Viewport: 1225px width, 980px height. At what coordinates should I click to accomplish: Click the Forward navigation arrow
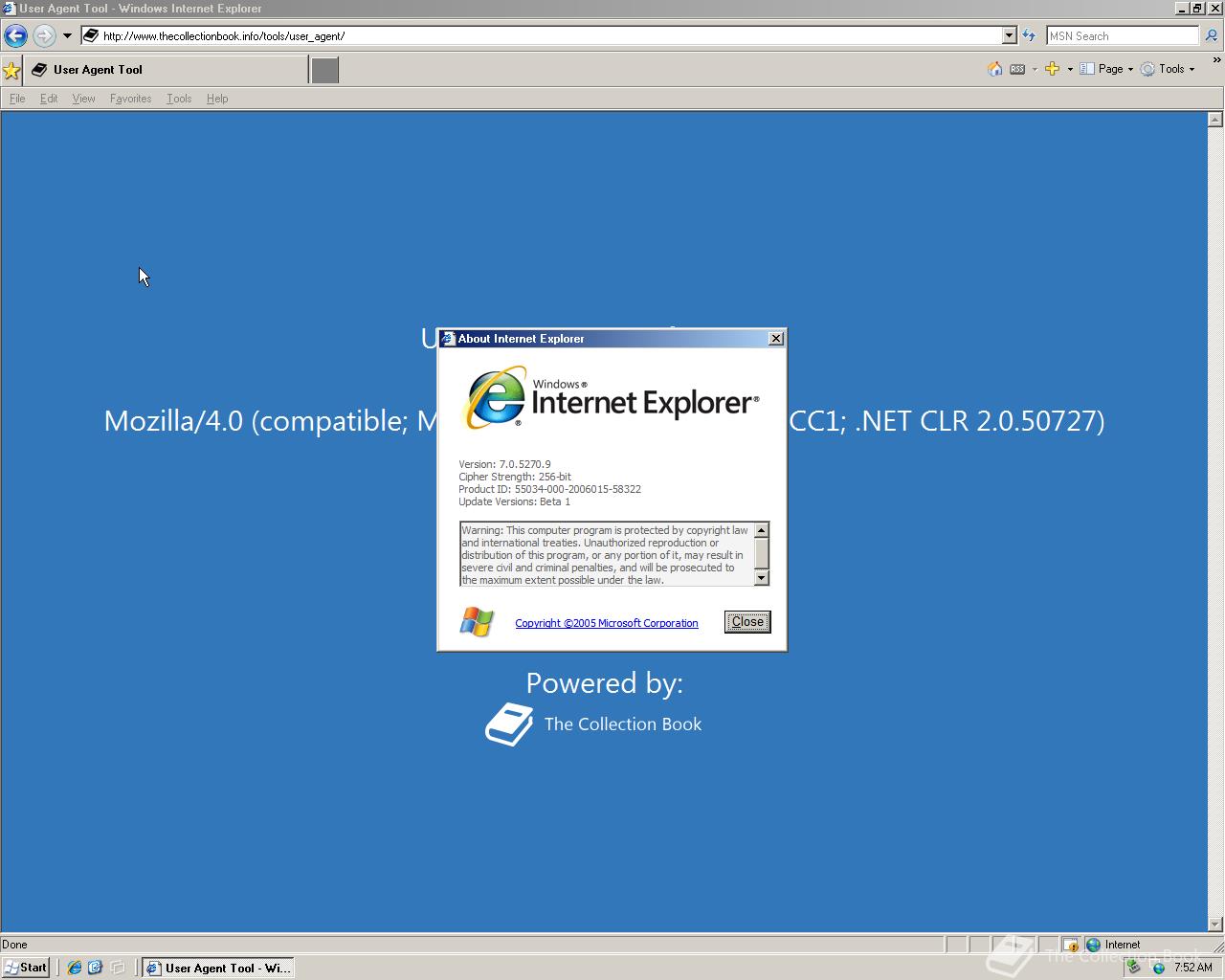coord(44,36)
